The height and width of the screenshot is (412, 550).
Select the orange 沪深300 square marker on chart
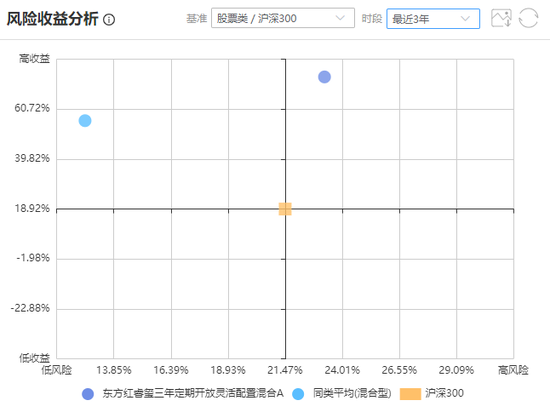(285, 209)
